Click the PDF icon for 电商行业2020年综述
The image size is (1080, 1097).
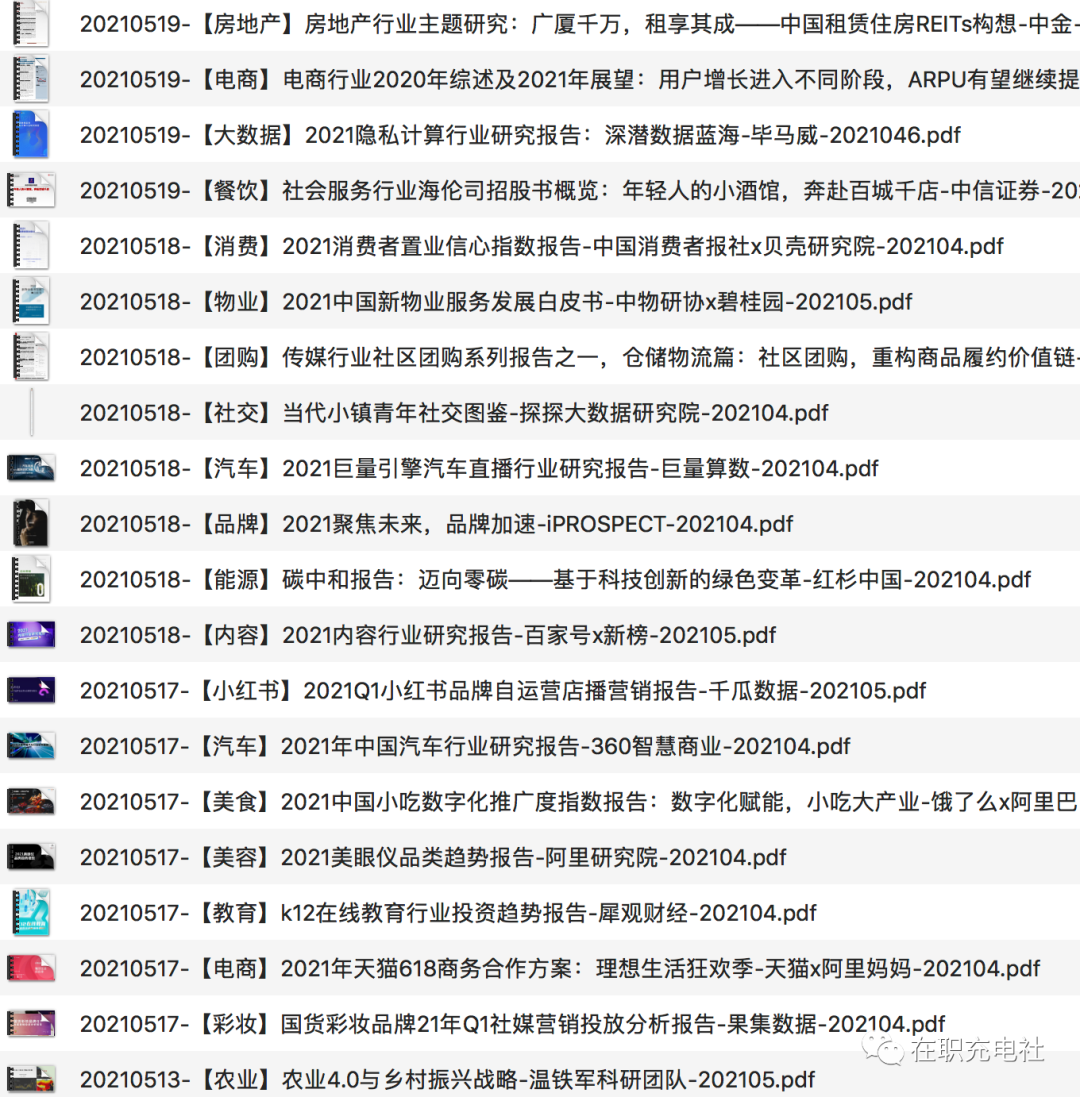(31, 79)
